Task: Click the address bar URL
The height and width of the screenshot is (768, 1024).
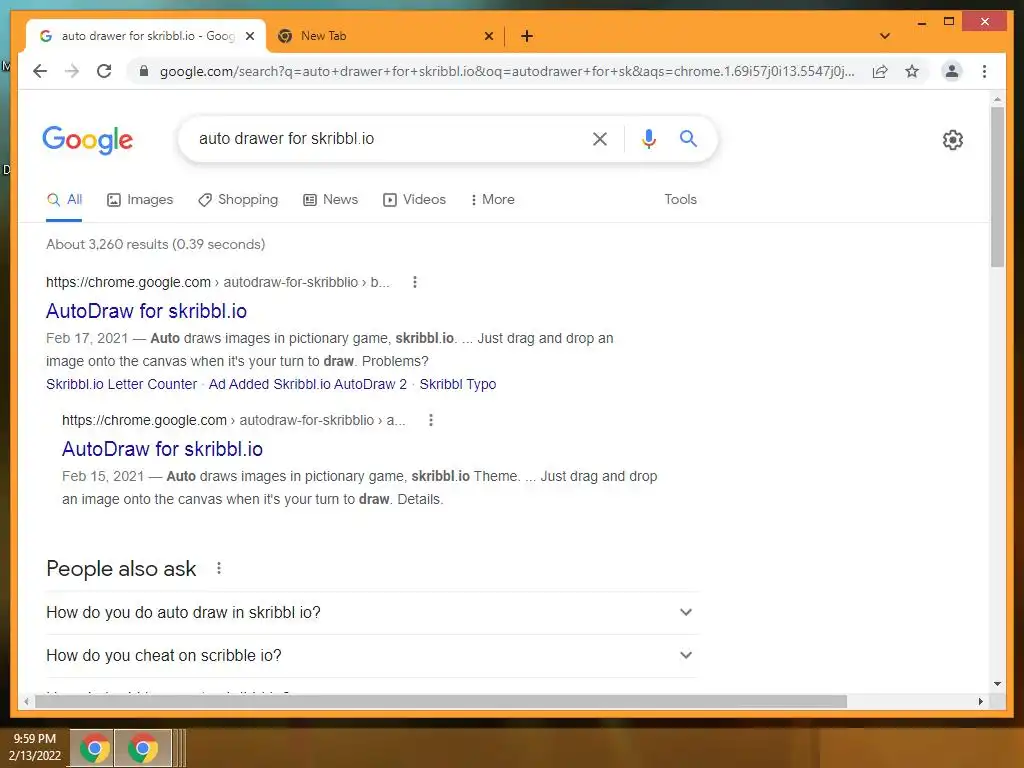Action: (x=507, y=71)
